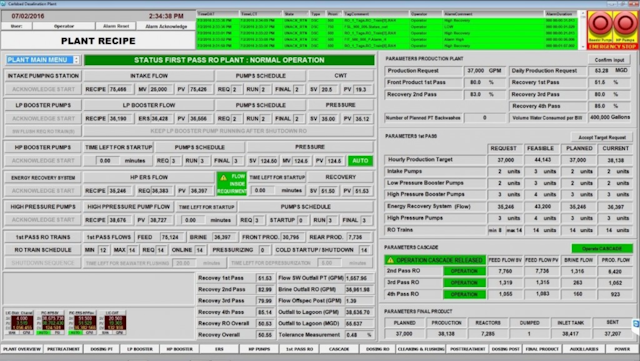The image size is (640, 361).
Task: Go to the PLANT OVERVIEW screen tab
Action: tap(22, 349)
